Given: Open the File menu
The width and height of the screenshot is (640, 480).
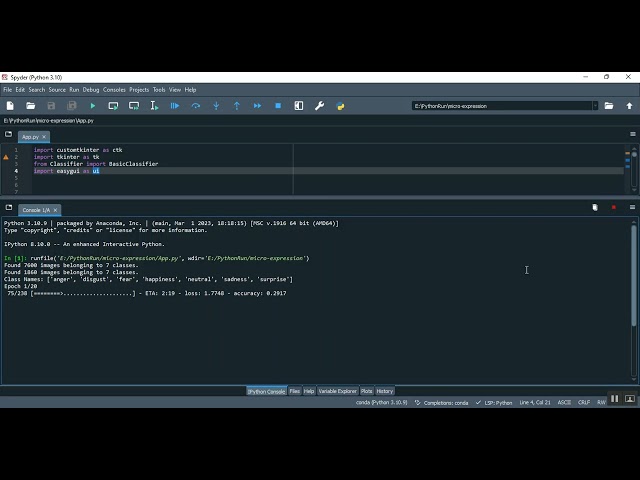Looking at the screenshot, I should pyautogui.click(x=8, y=90).
